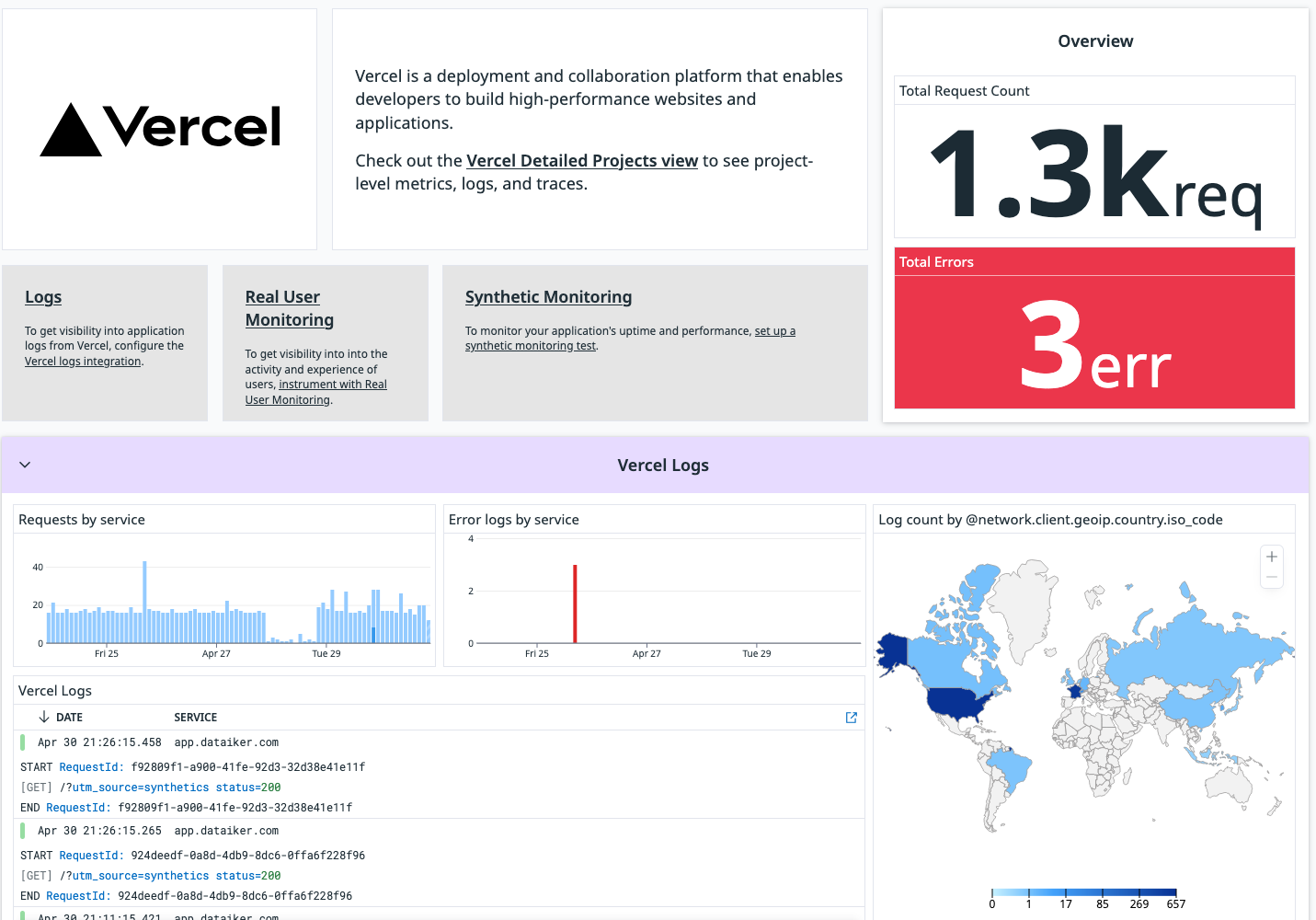Viewport: 1316px width, 920px height.
Task: Open the Real User Monitoring heading link
Action: pos(289,308)
